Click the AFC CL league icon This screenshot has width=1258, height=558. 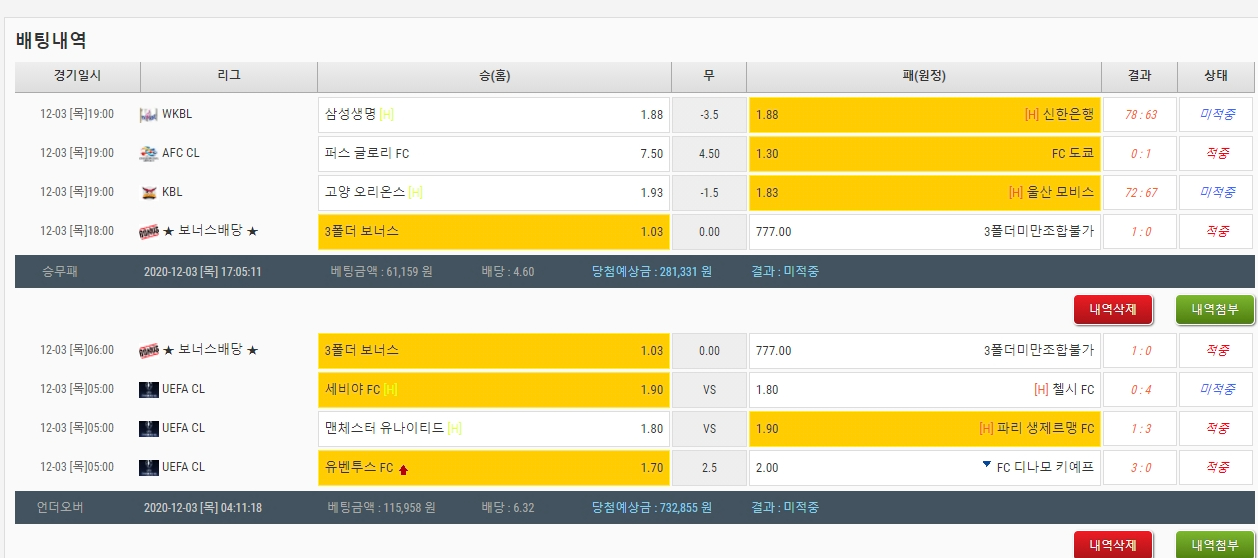149,154
